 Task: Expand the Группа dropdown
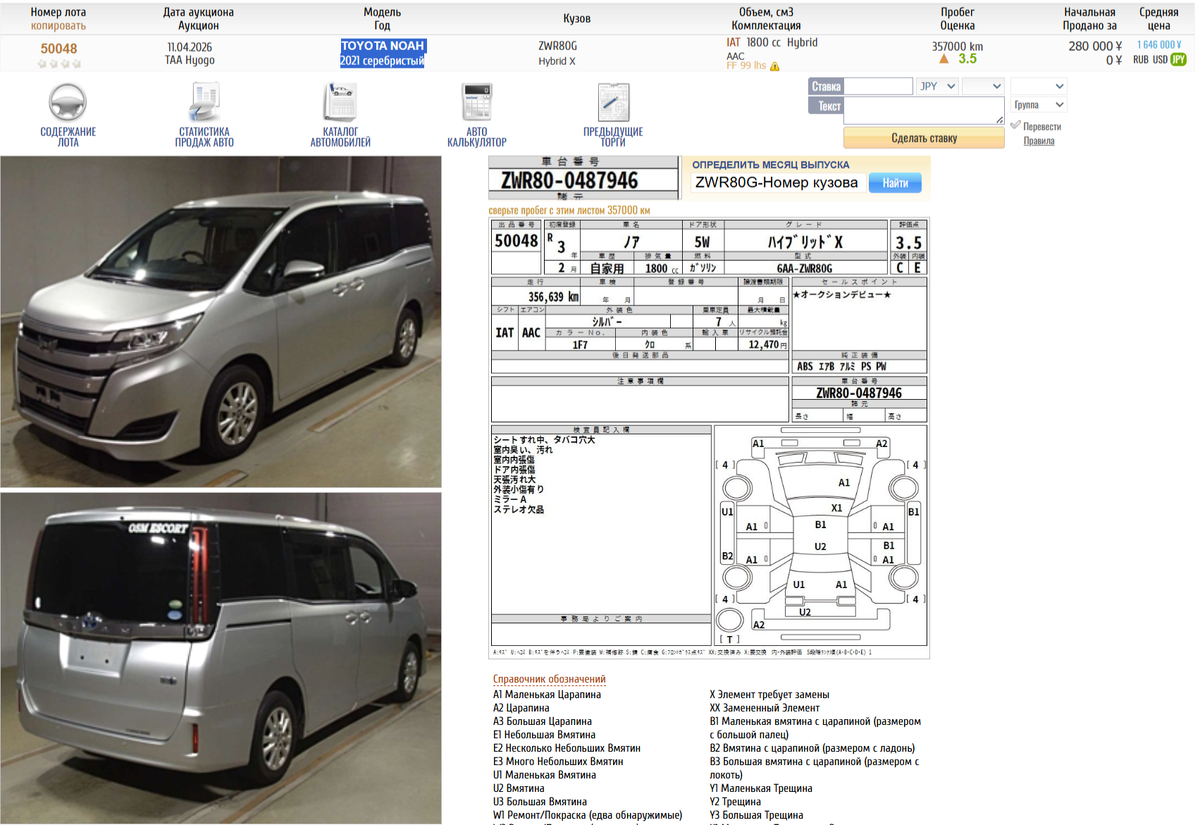pos(1038,105)
